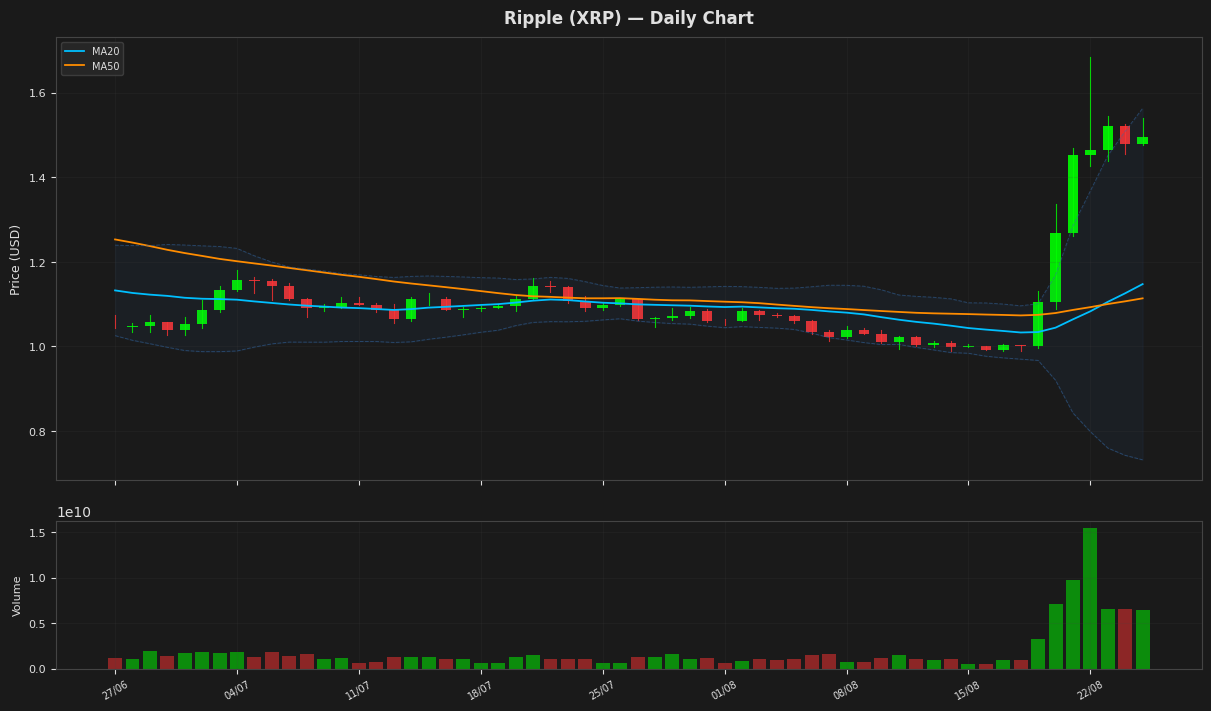The image size is (1211, 711).
Task: Click the orange MA50 legend line swatch
Action: pos(75,66)
